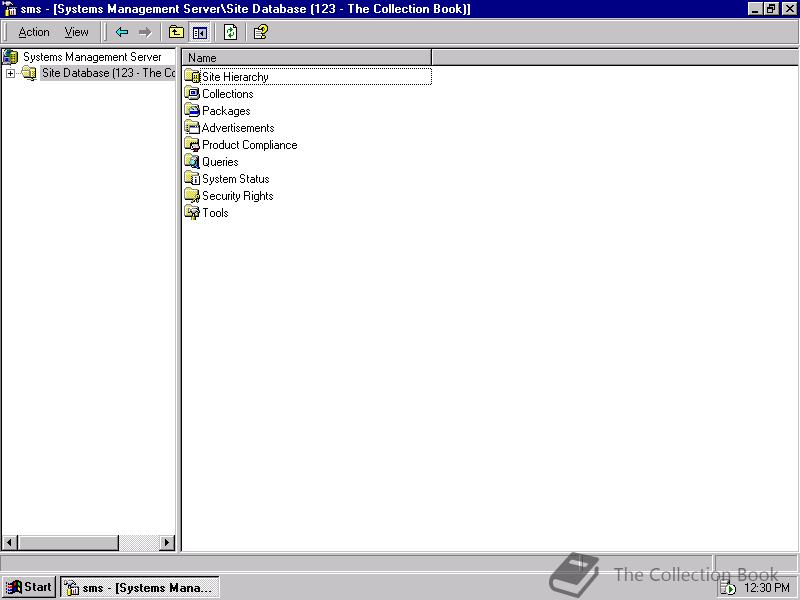
Task: Restore the sms window with the restore button
Action: (x=771, y=9)
